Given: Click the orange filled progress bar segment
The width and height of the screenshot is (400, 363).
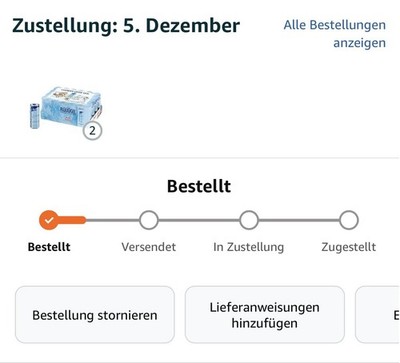Looking at the screenshot, I should (72, 220).
